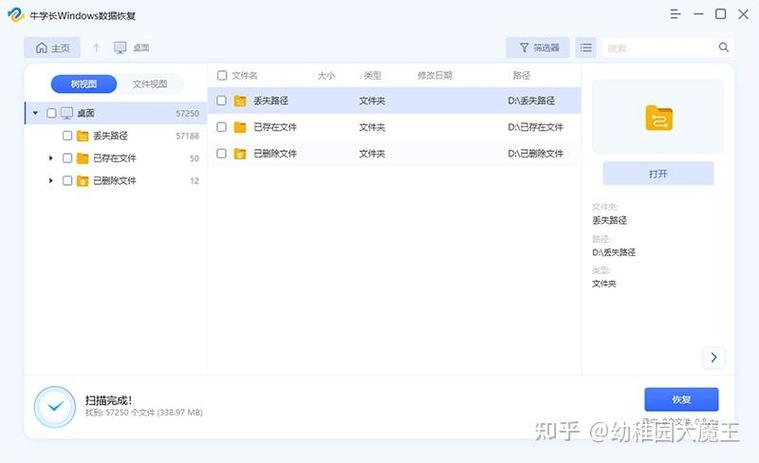This screenshot has height=463, width=759.
Task: Check the 已删除文件 checkbox in tree
Action: (67, 181)
